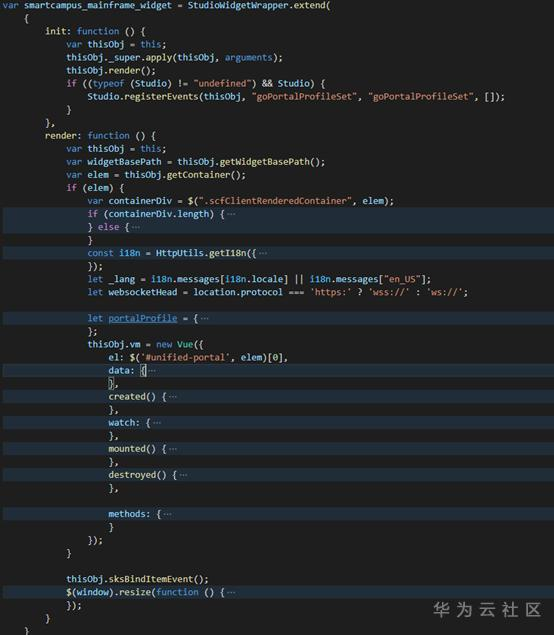The image size is (554, 635).
Task: Unfold the watch: block ellipsis
Action: (157, 423)
